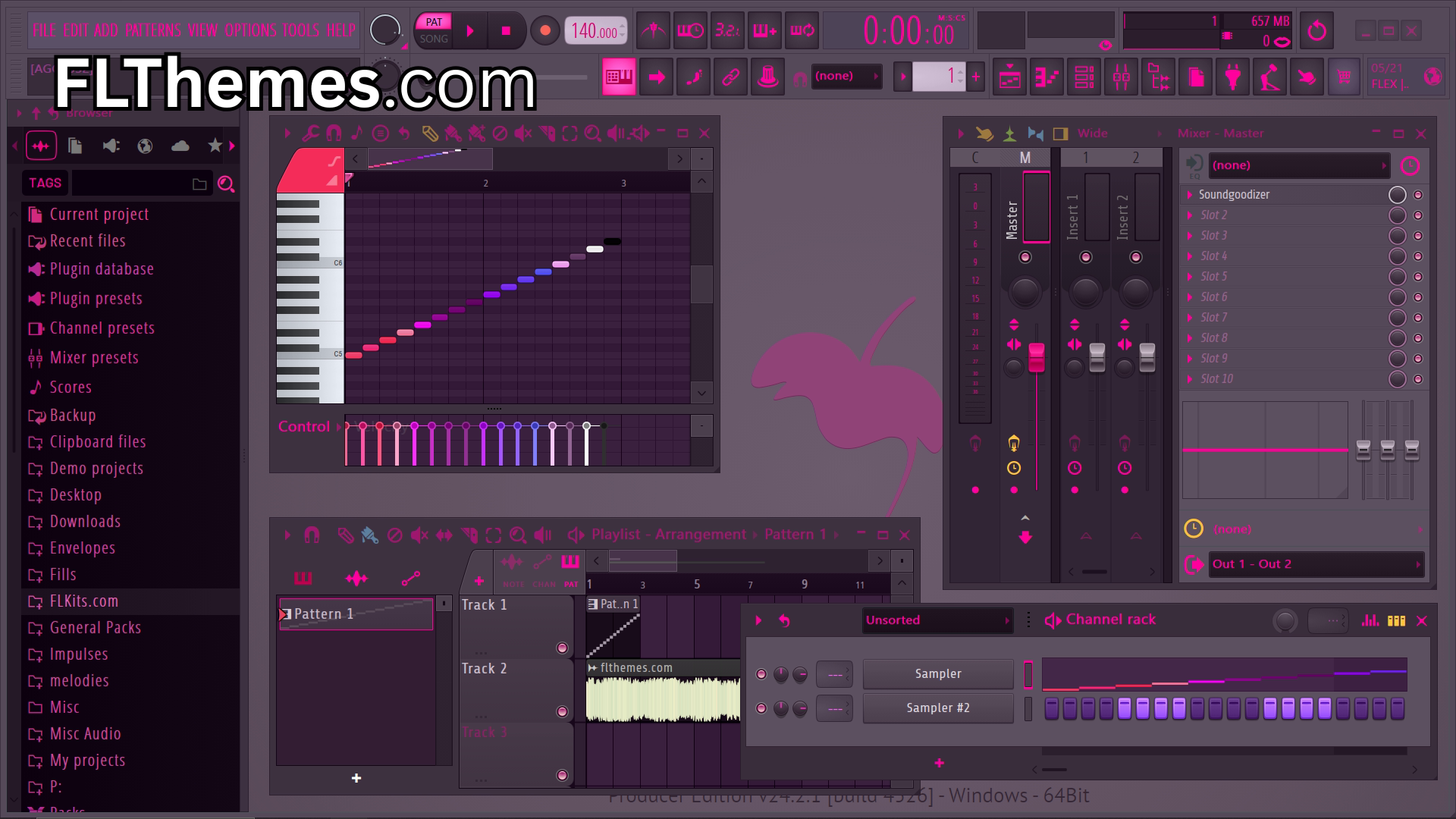The image size is (1456, 819).
Task: Select the piano roll pencil draw tool
Action: pos(429,133)
